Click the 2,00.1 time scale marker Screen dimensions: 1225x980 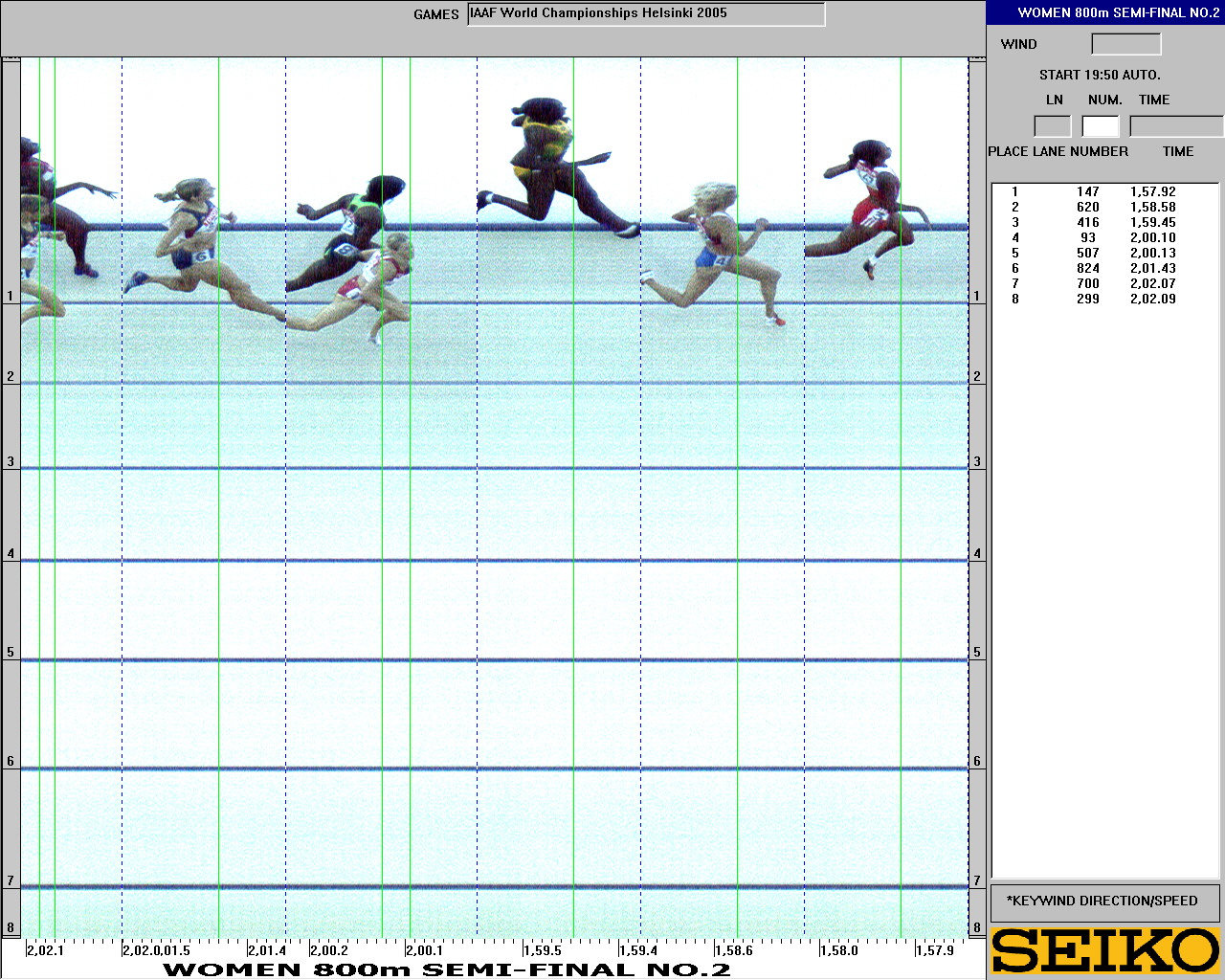coord(424,950)
